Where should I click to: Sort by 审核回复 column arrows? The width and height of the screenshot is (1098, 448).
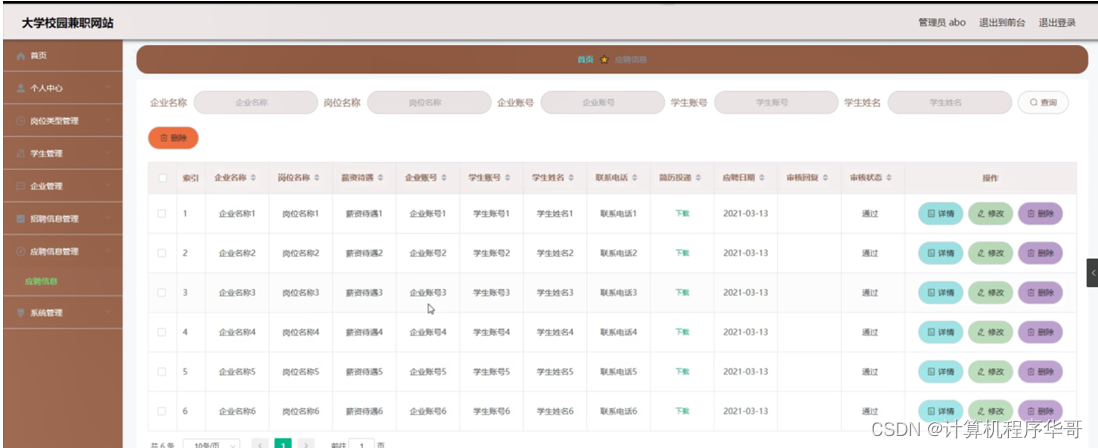coord(826,178)
